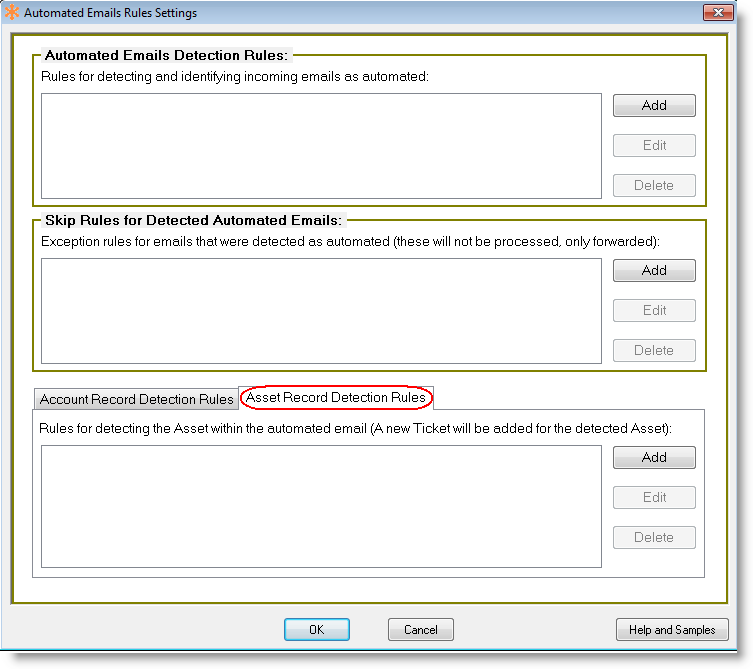Click inside the Asset detection rules list

pos(321,507)
